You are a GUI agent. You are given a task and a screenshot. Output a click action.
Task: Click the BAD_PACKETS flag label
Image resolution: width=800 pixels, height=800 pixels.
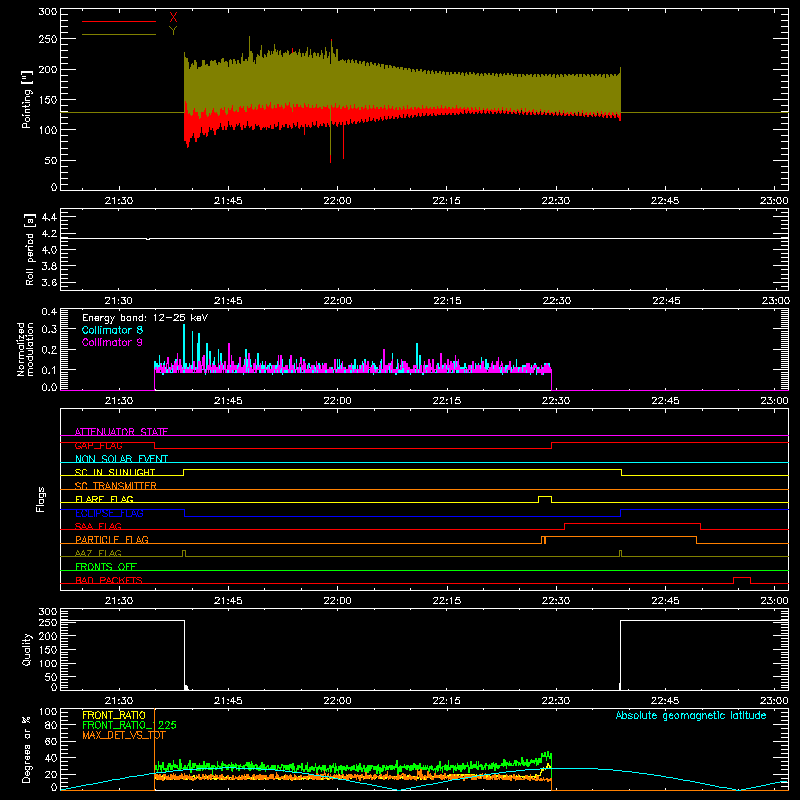click(109, 580)
